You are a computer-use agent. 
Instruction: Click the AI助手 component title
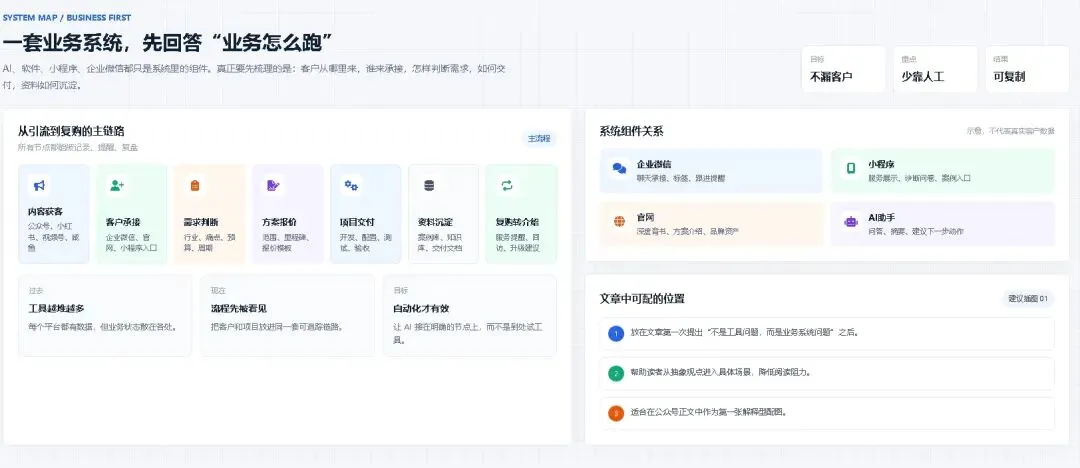click(x=882, y=218)
